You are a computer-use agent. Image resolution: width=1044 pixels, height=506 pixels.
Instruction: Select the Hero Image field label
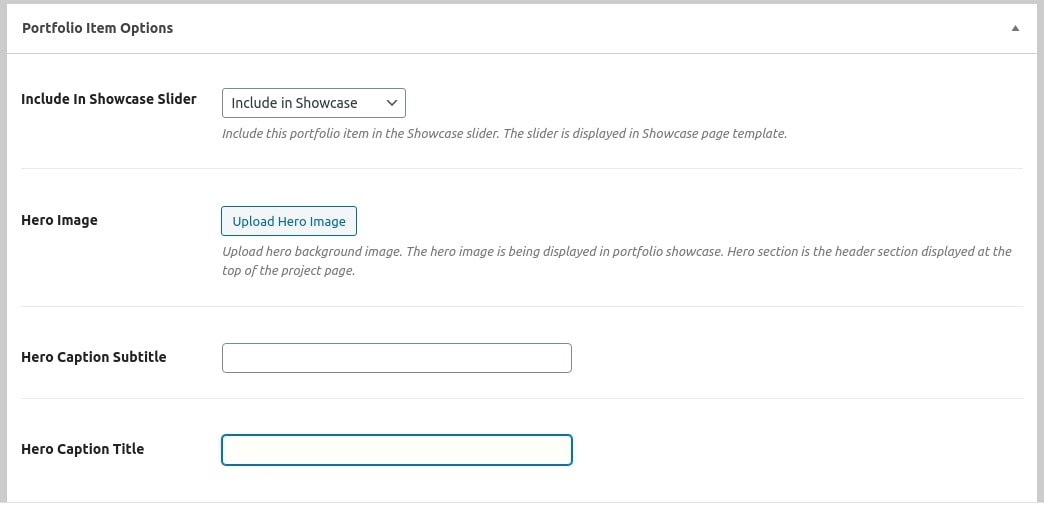[59, 220]
